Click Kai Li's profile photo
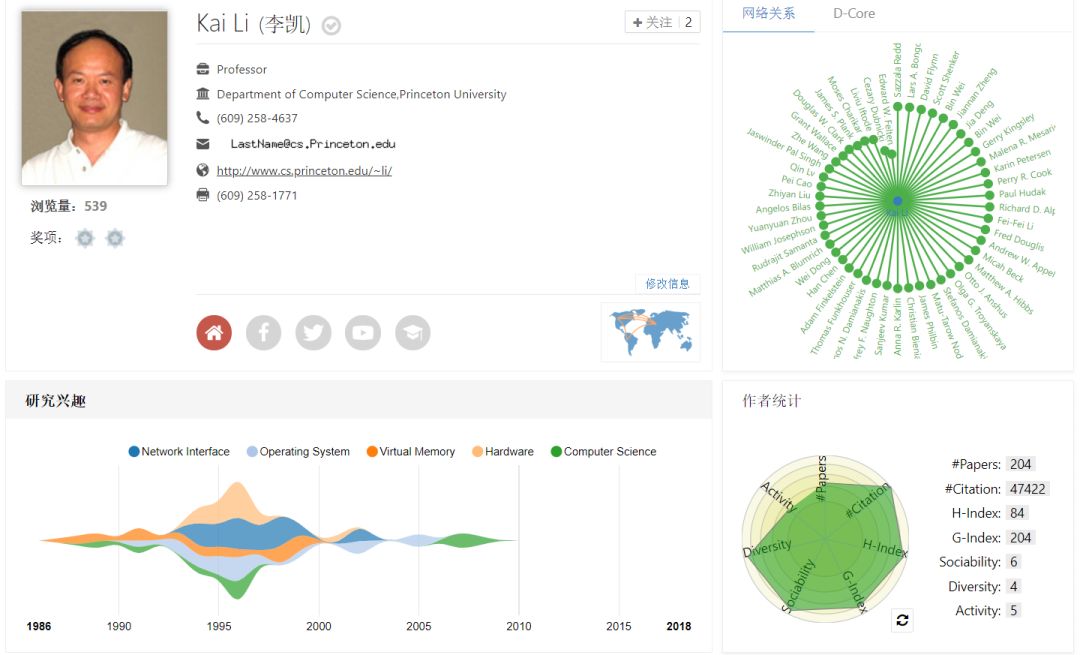 pos(94,98)
